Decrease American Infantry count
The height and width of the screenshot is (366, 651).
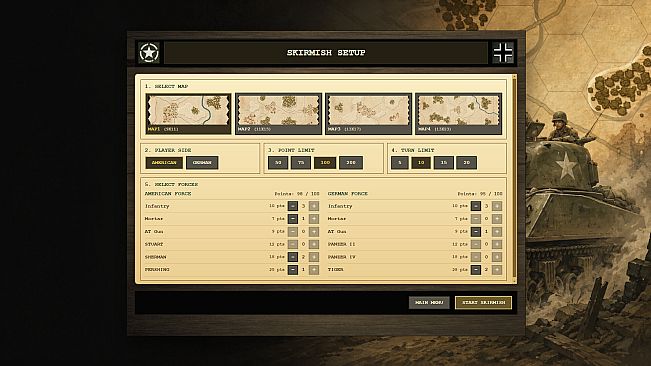click(293, 206)
